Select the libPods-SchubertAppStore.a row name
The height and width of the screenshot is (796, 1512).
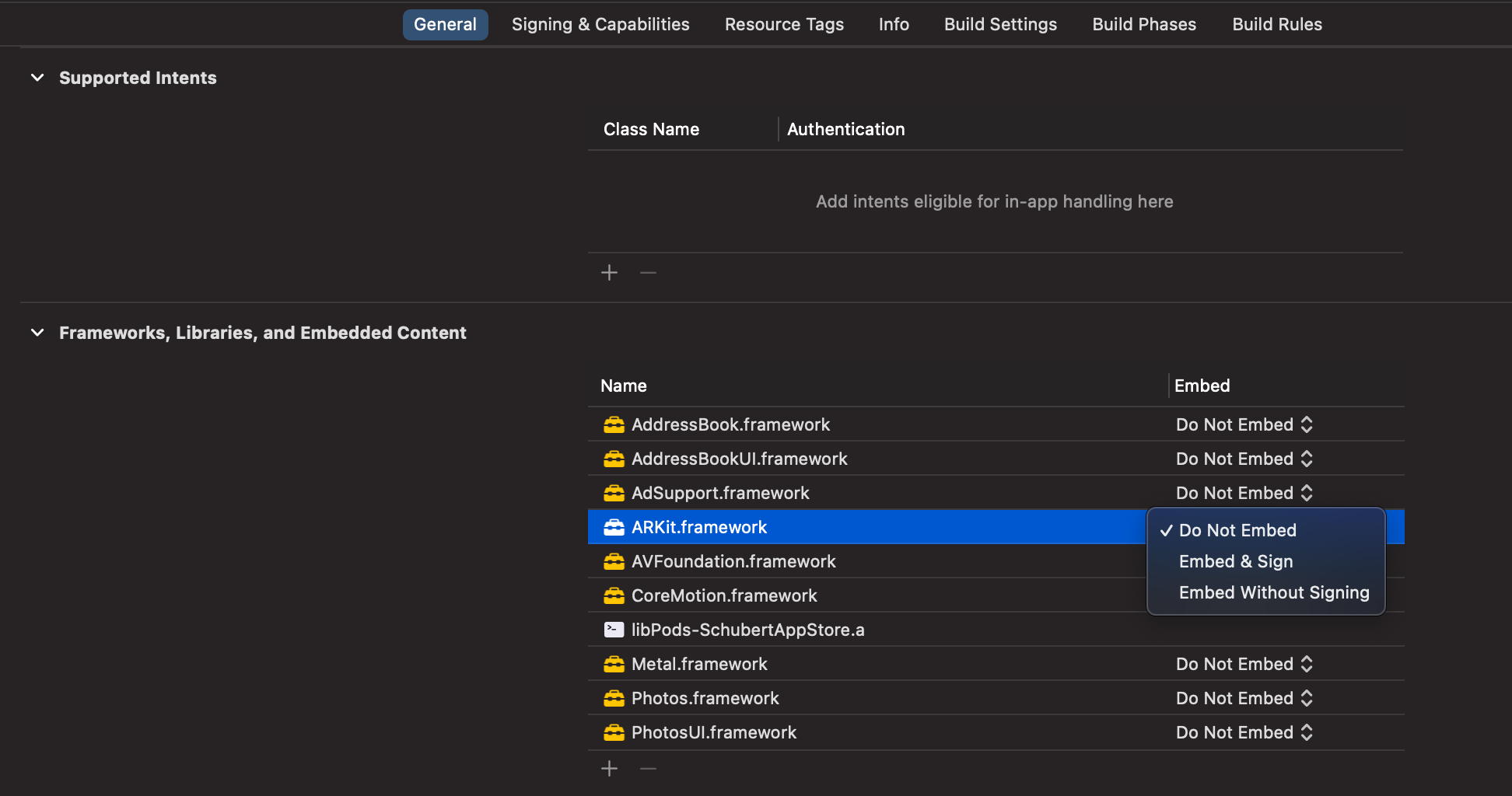pos(747,630)
